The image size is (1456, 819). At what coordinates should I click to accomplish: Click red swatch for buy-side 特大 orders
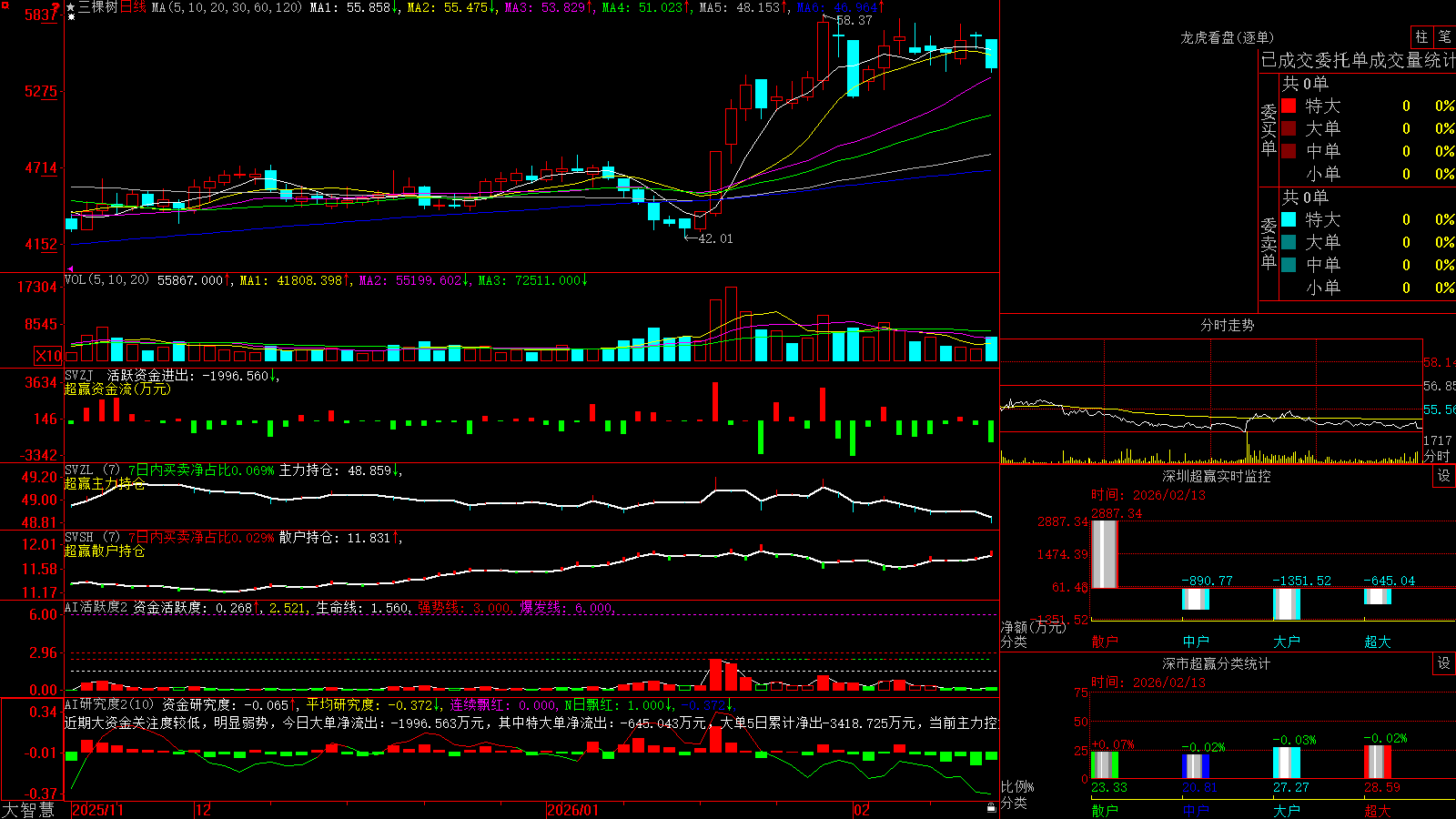[1289, 106]
